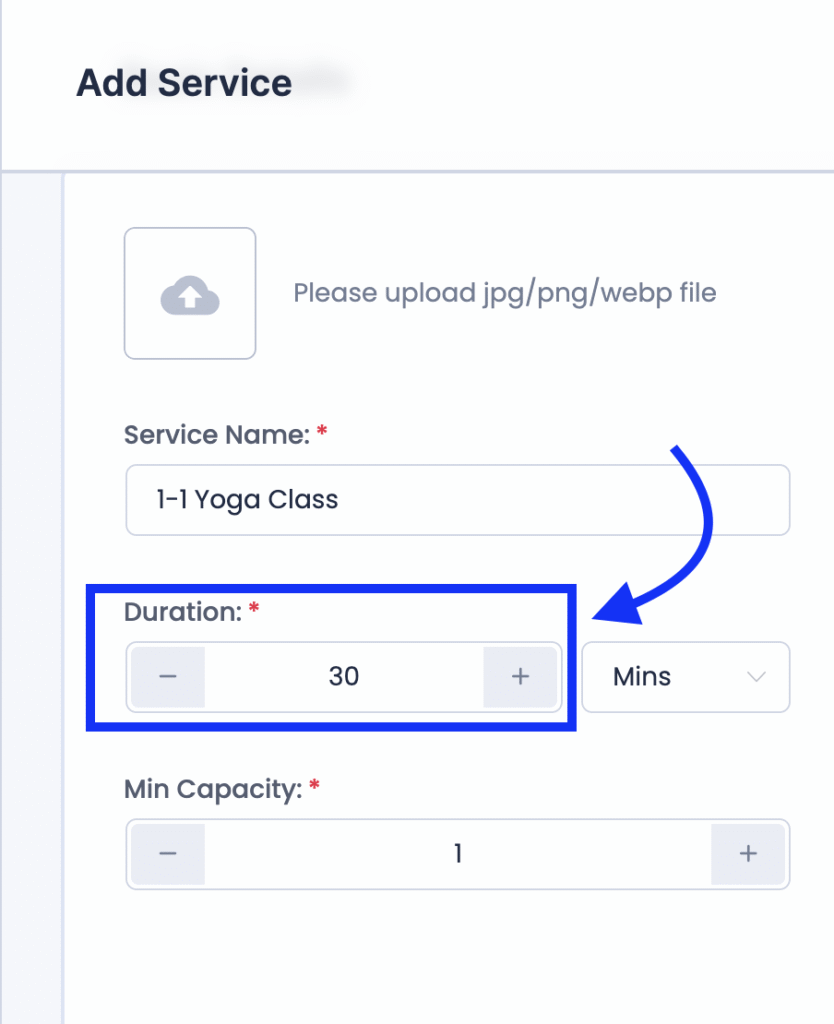Decrease Min Capacity with the minus button
The width and height of the screenshot is (834, 1024).
pyautogui.click(x=168, y=854)
